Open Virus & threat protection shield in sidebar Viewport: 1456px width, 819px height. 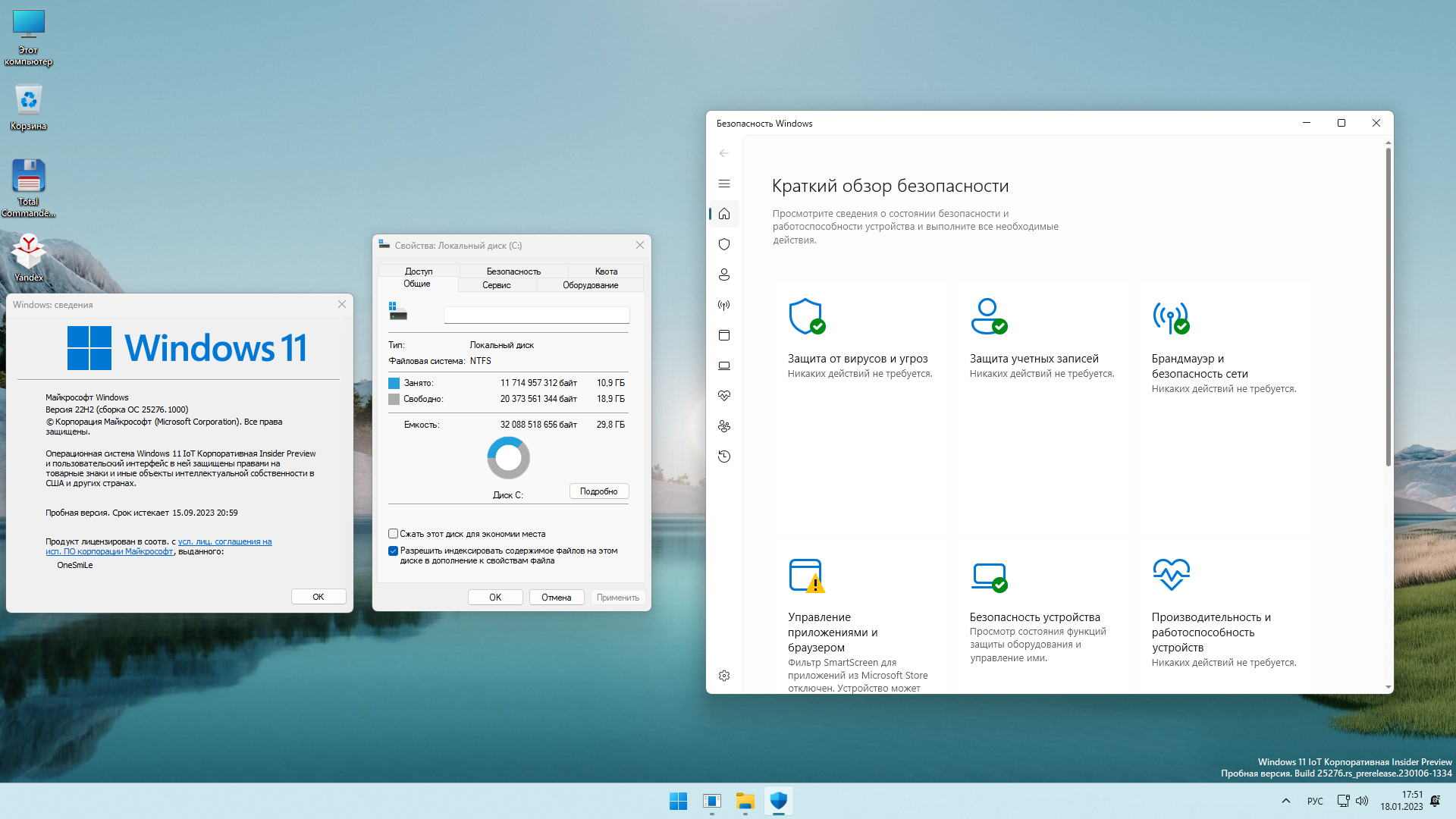click(724, 244)
